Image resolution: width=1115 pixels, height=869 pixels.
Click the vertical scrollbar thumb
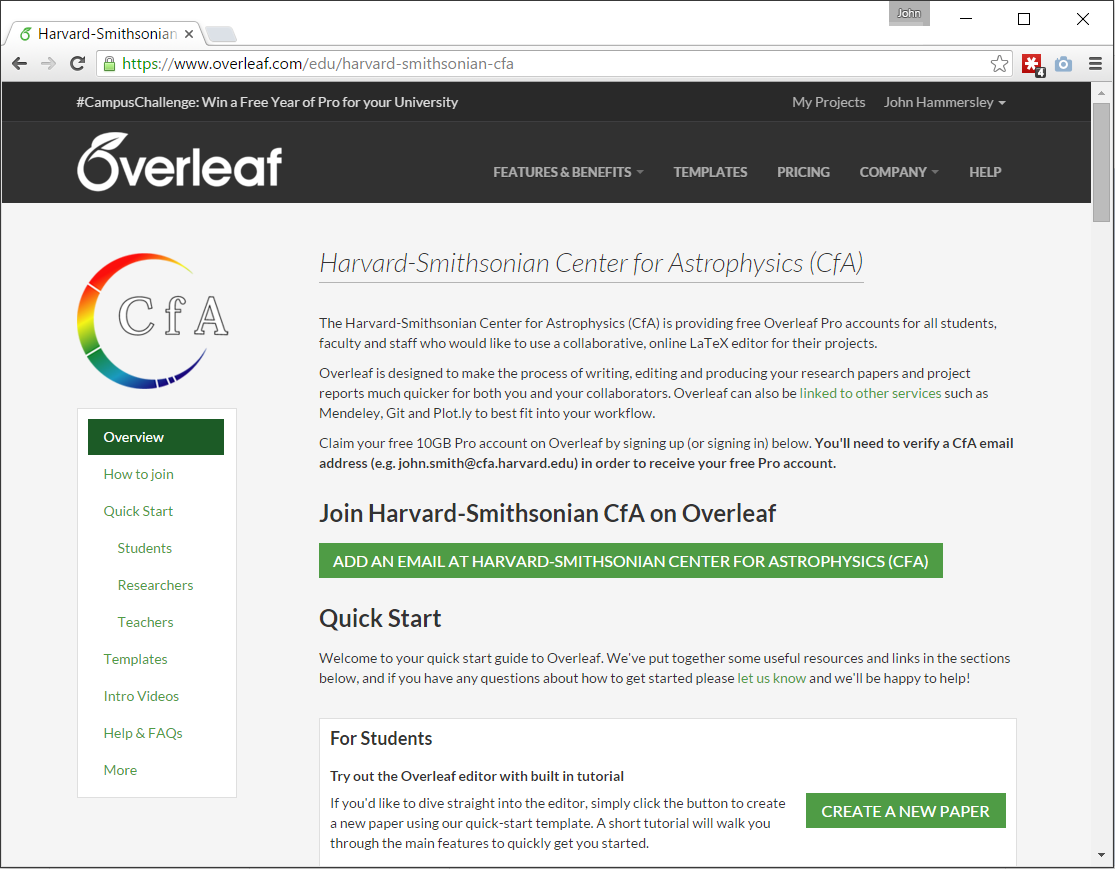click(x=1101, y=161)
